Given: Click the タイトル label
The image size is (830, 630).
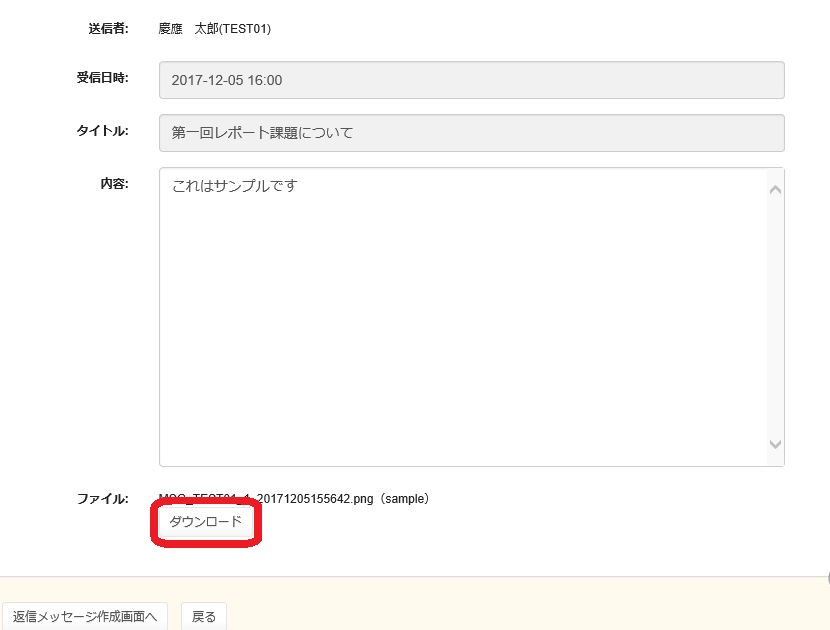Looking at the screenshot, I should 102,131.
